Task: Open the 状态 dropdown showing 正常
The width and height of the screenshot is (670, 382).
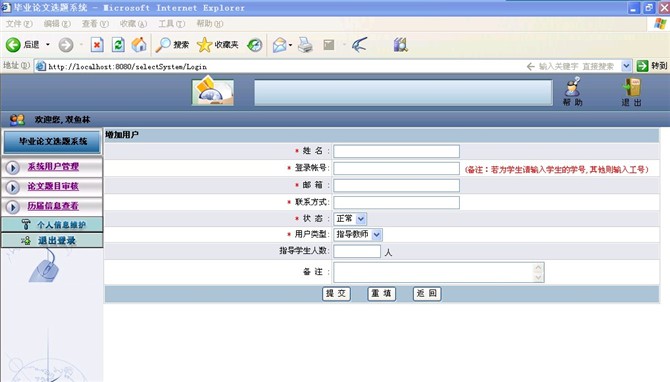Action: click(350, 219)
